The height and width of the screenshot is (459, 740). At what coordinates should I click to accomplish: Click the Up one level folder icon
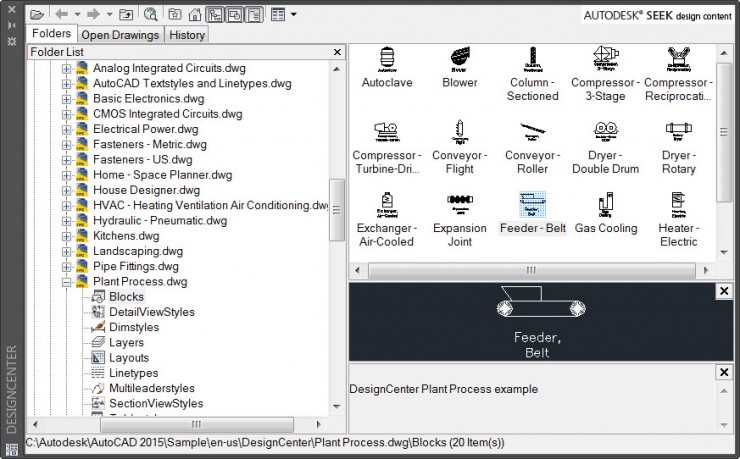pos(126,15)
